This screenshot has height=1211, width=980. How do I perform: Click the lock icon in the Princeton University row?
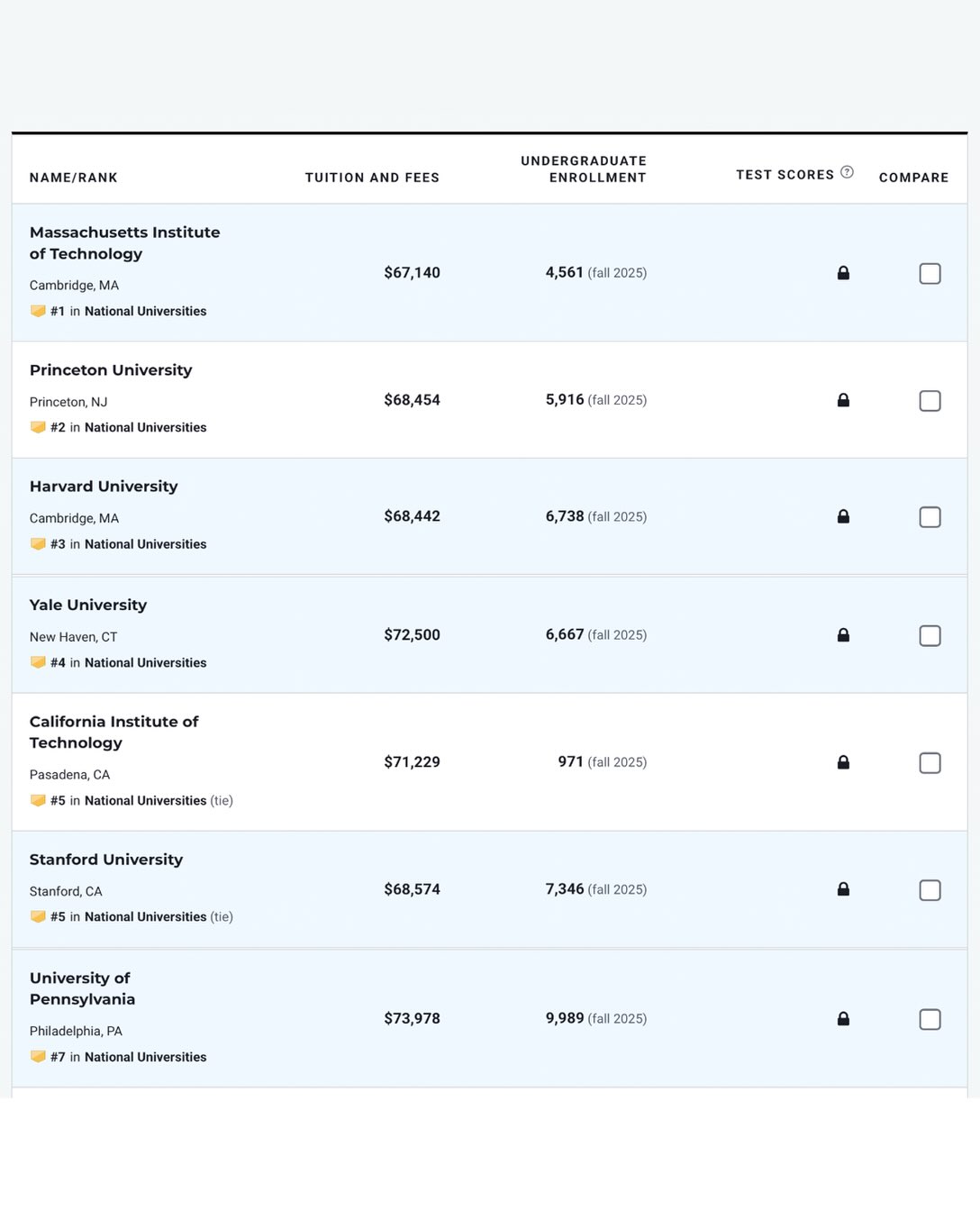pyautogui.click(x=843, y=400)
